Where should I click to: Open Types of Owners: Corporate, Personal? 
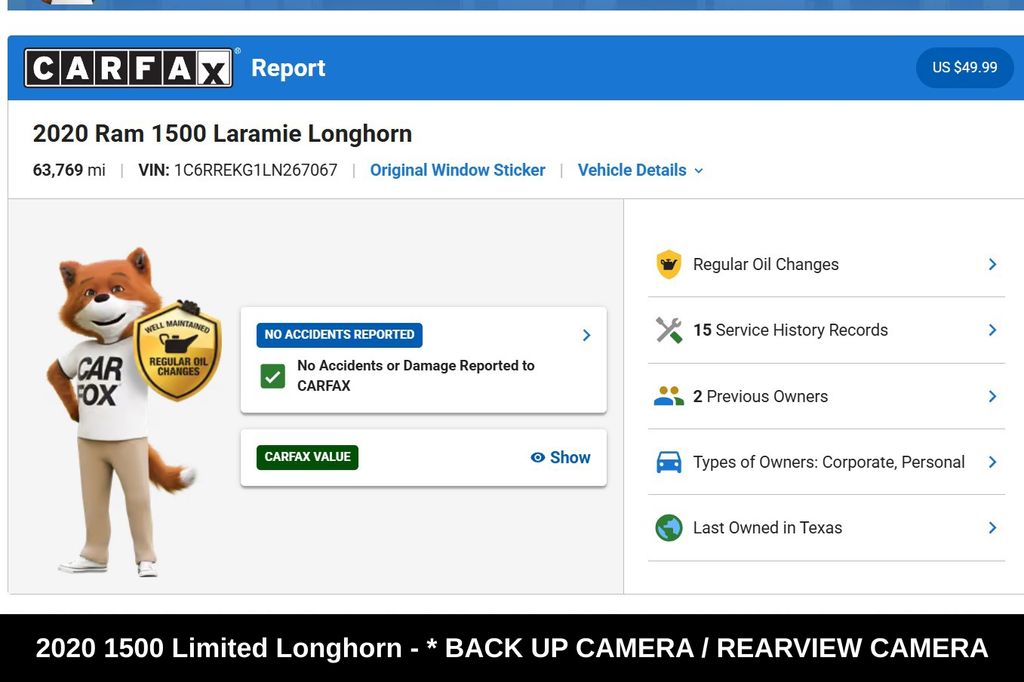tap(826, 462)
